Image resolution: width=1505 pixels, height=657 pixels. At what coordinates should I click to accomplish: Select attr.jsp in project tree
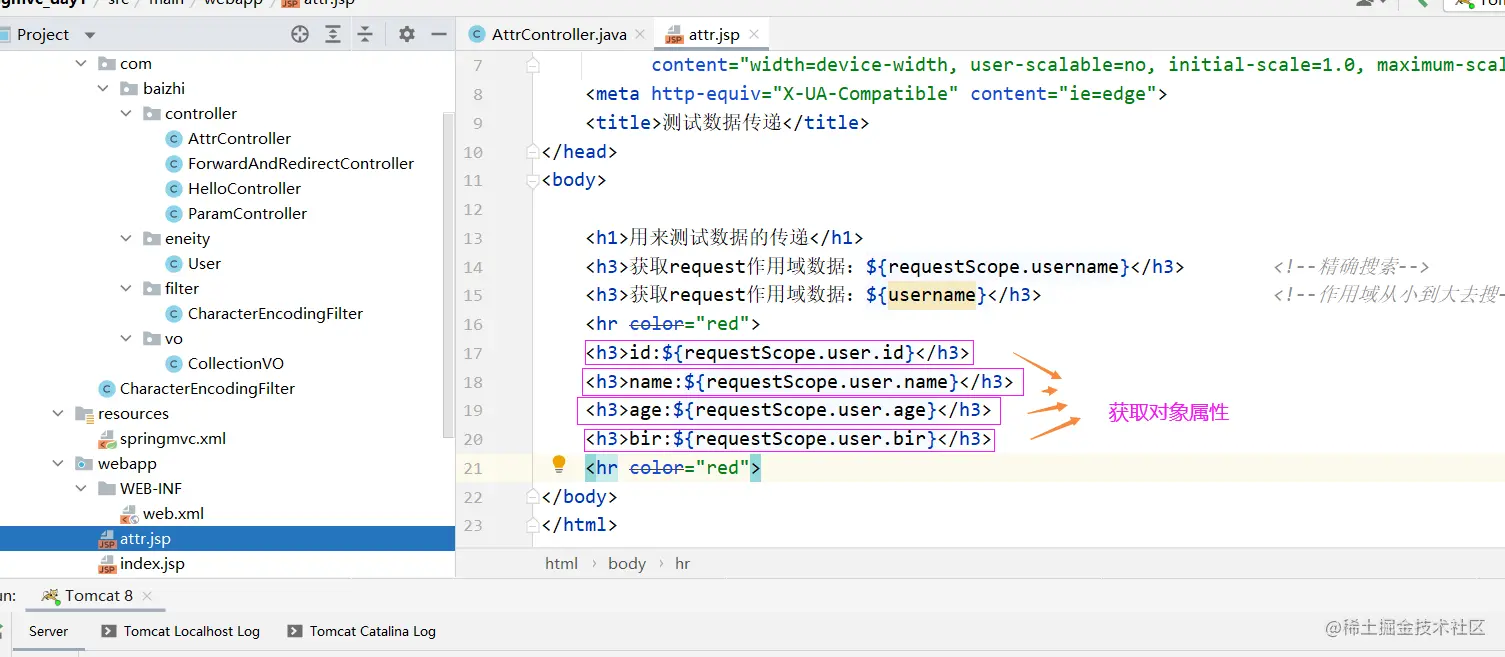(x=145, y=538)
